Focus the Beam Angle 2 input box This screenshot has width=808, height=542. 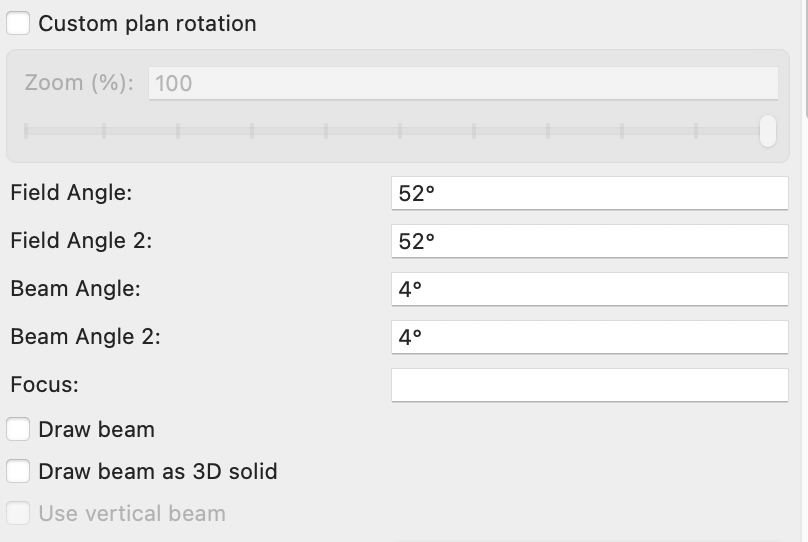[590, 337]
